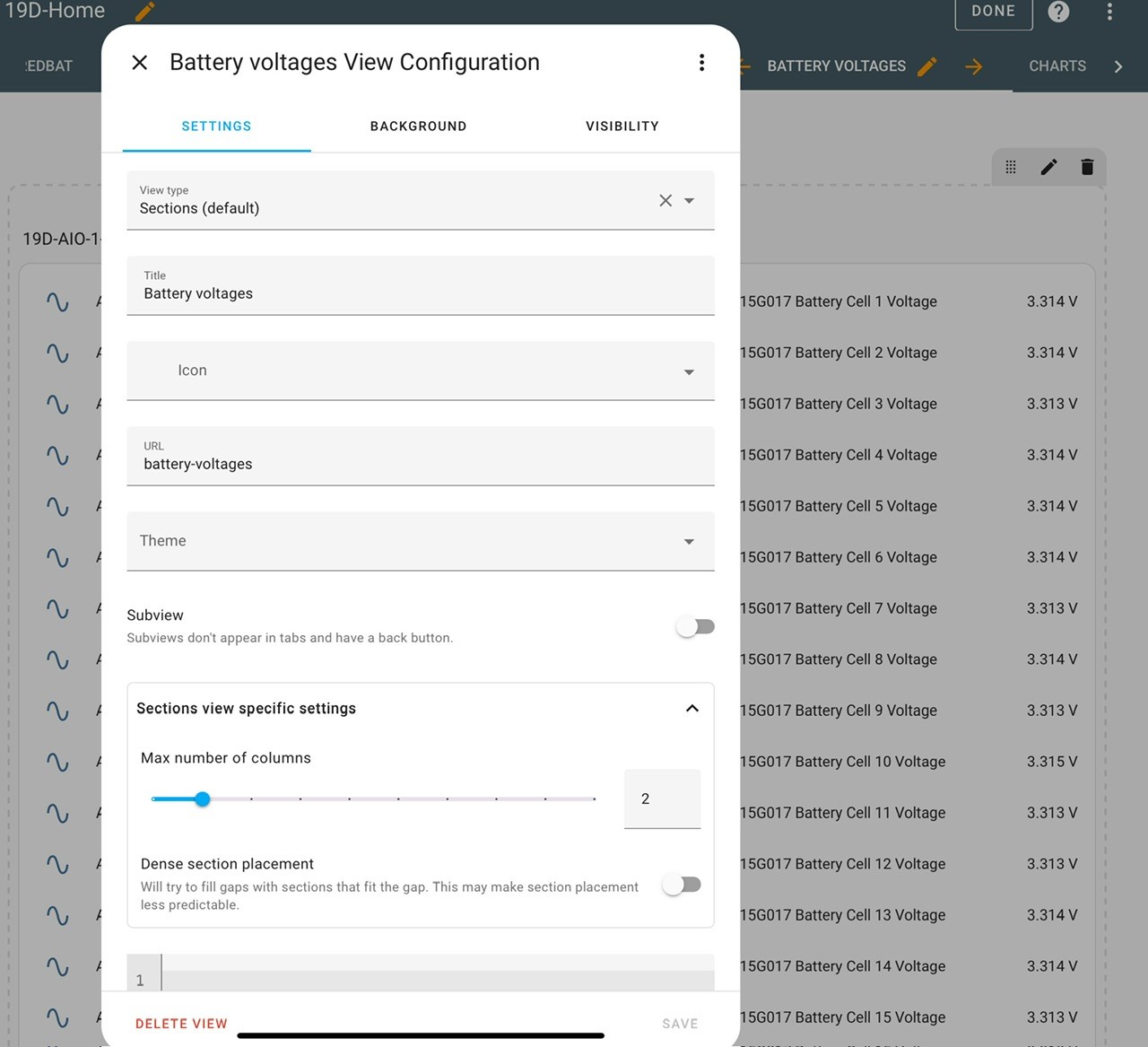Screen dimensions: 1148x1047
Task: Click sine wave icon beside Cell 3 Voltage
Action: point(57,404)
